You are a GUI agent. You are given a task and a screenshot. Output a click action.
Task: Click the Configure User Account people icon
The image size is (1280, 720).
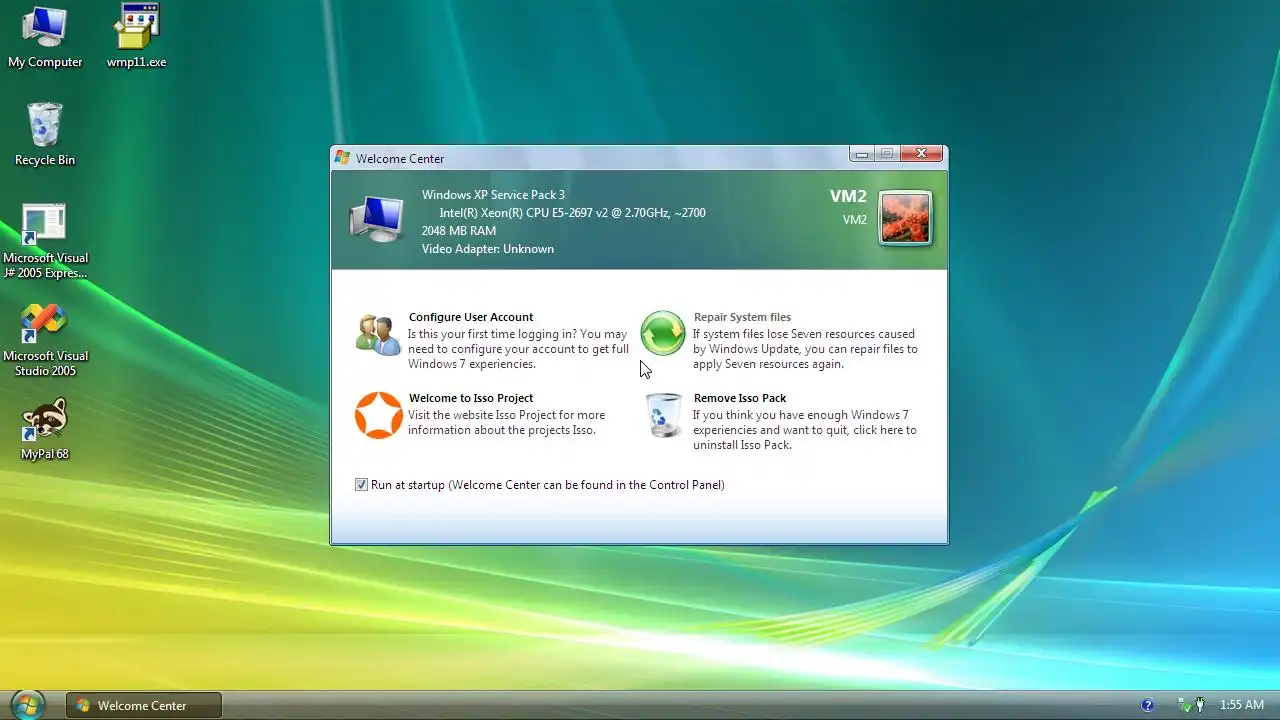click(x=378, y=334)
